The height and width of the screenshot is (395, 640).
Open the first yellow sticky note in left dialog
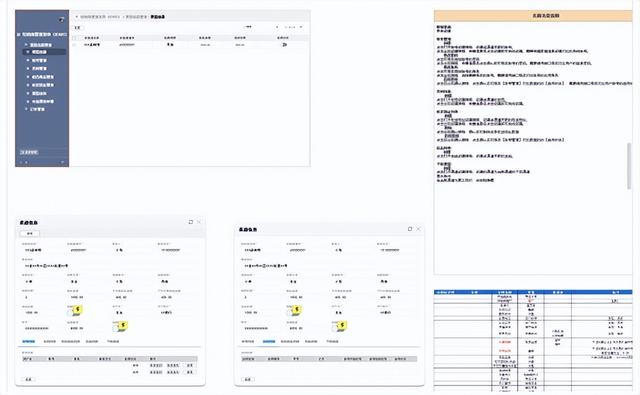point(78,310)
